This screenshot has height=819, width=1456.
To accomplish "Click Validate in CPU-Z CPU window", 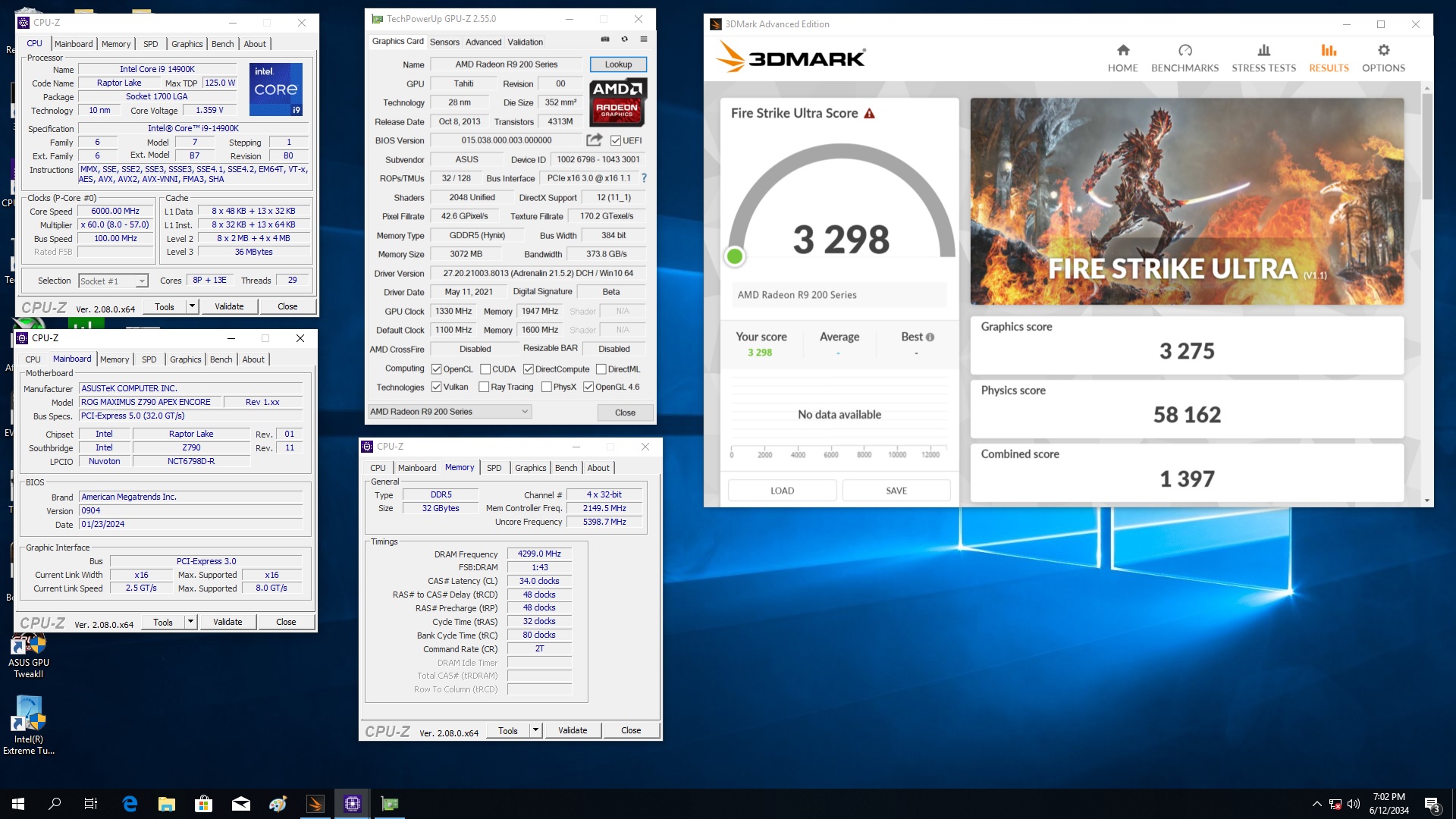I will (229, 306).
